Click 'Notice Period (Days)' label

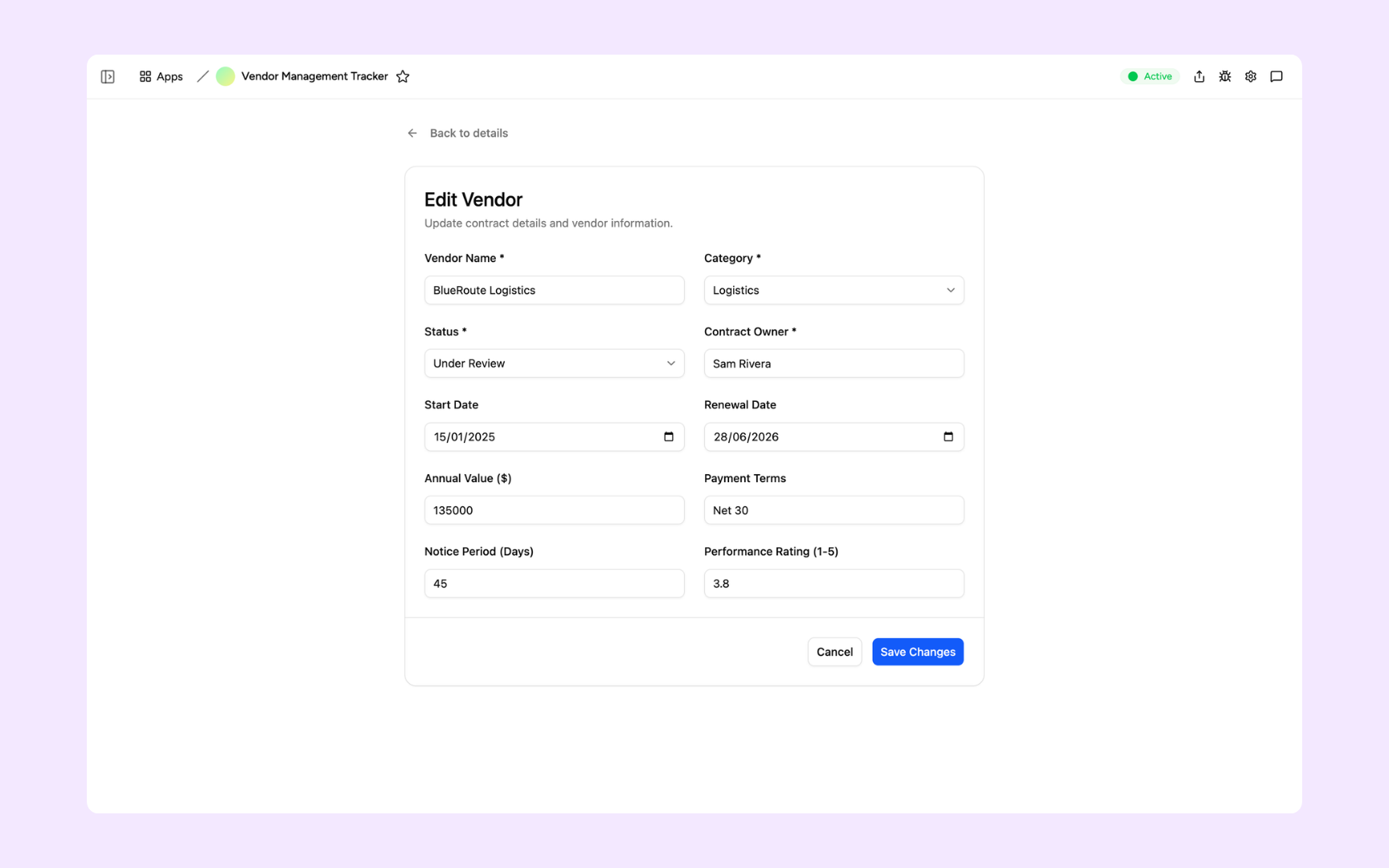pyautogui.click(x=479, y=551)
